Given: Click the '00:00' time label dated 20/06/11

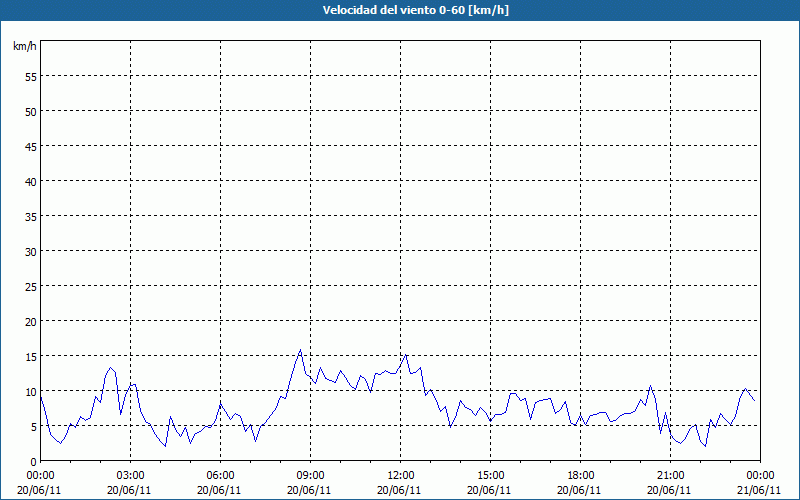Looking at the screenshot, I should [x=40, y=476].
